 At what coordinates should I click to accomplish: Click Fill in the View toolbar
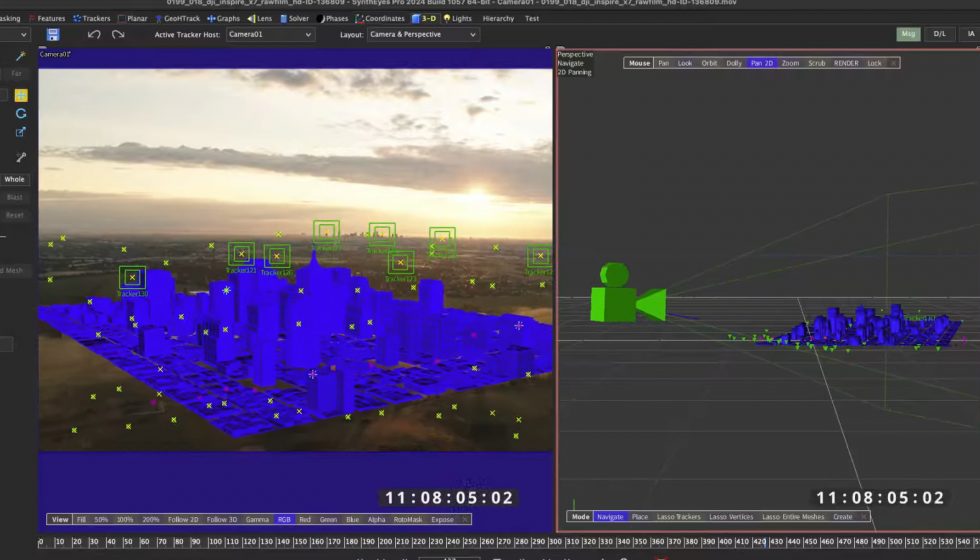81,519
